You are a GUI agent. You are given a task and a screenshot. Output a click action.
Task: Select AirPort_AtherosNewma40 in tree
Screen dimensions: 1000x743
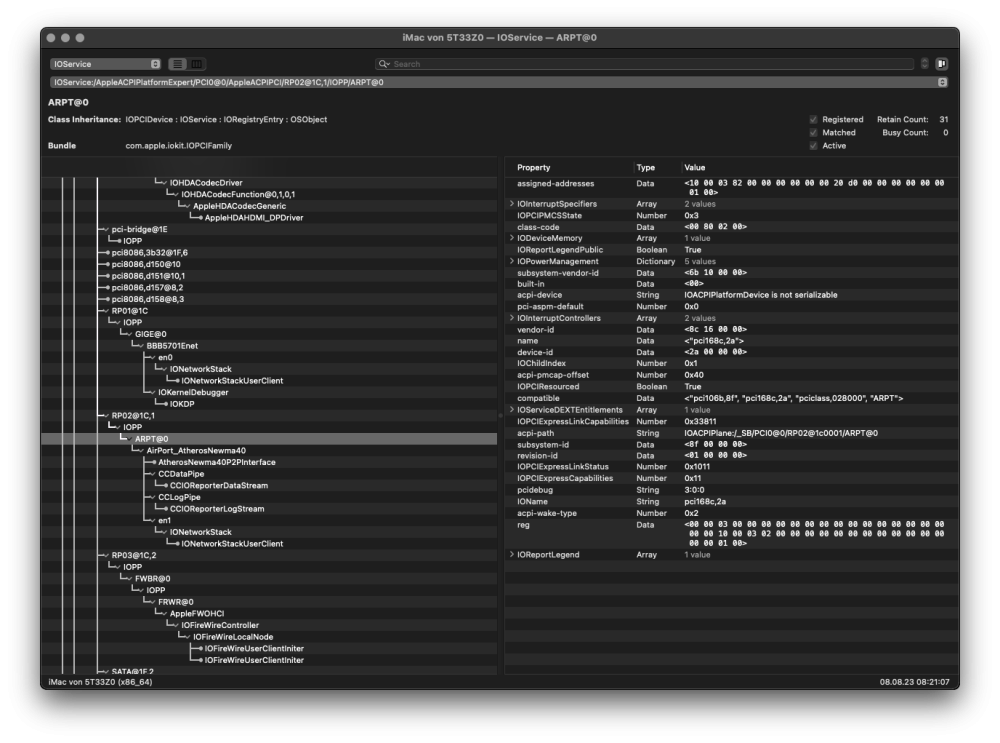coord(196,451)
